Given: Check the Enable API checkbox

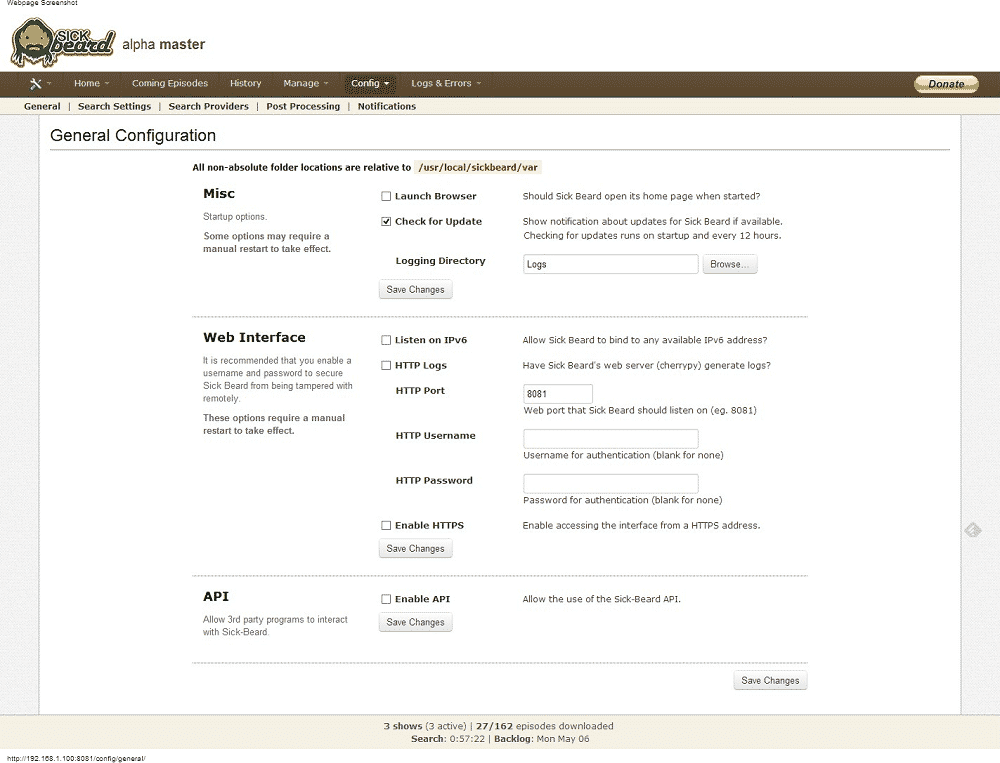Looking at the screenshot, I should point(386,599).
